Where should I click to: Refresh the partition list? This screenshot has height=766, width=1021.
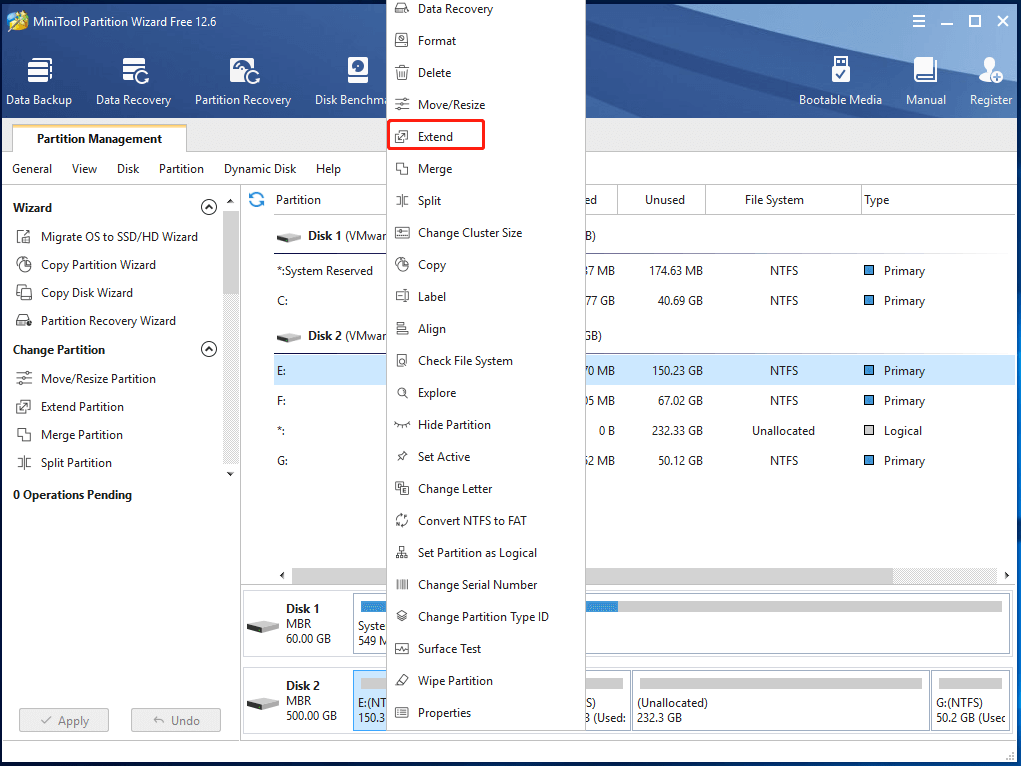pyautogui.click(x=257, y=200)
